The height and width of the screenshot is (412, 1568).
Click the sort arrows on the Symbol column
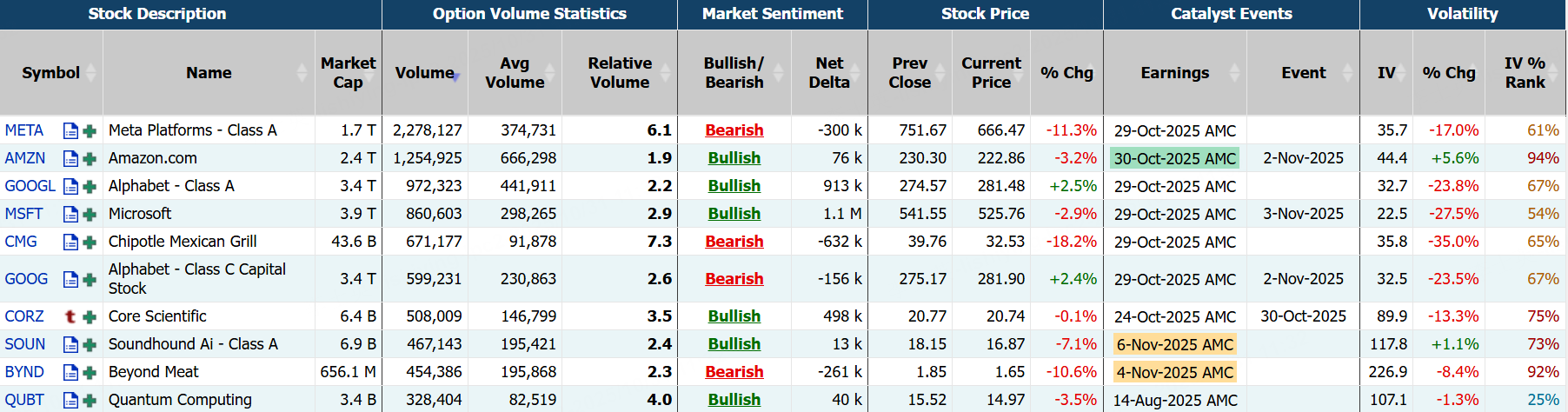click(x=91, y=73)
